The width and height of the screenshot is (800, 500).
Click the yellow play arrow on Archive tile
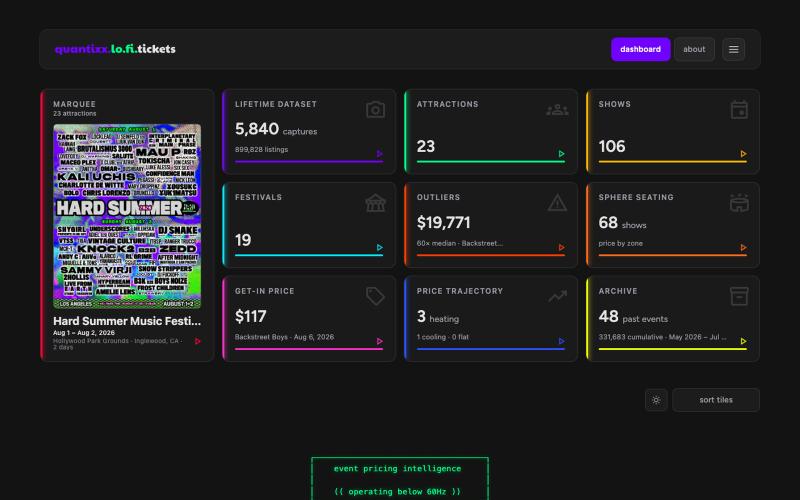pyautogui.click(x=743, y=341)
